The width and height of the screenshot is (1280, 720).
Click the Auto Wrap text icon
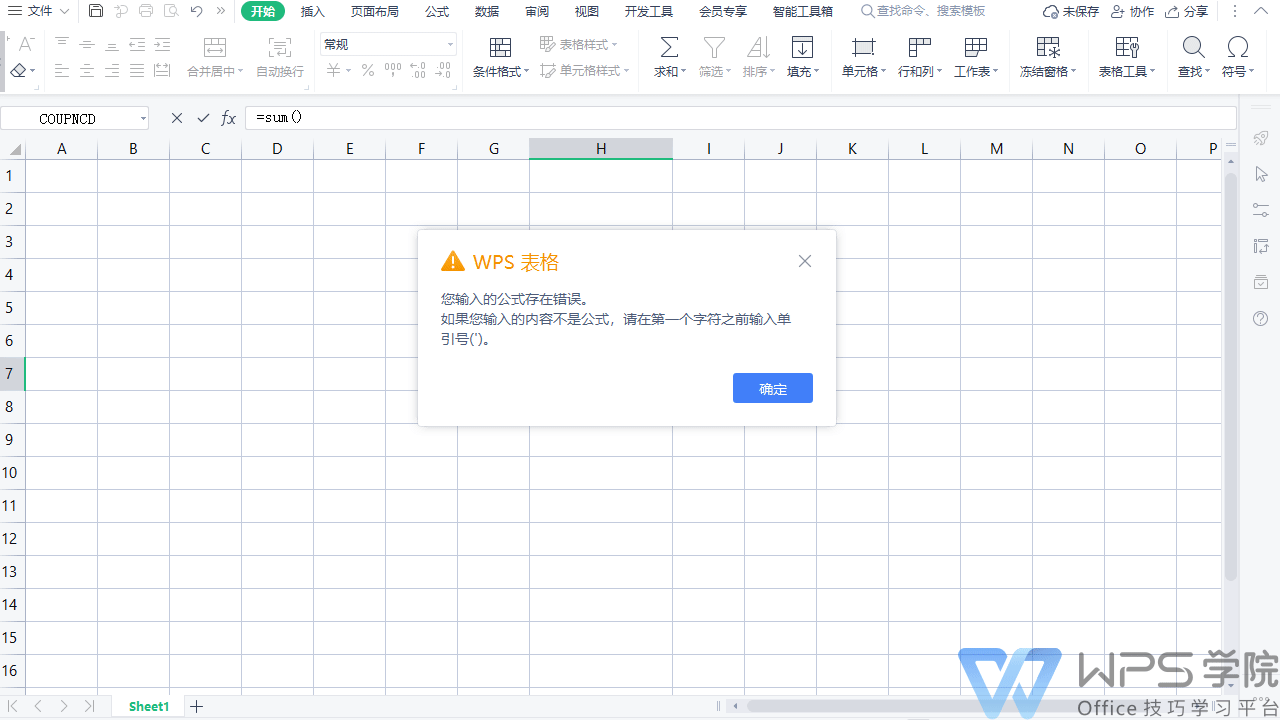pyautogui.click(x=280, y=47)
